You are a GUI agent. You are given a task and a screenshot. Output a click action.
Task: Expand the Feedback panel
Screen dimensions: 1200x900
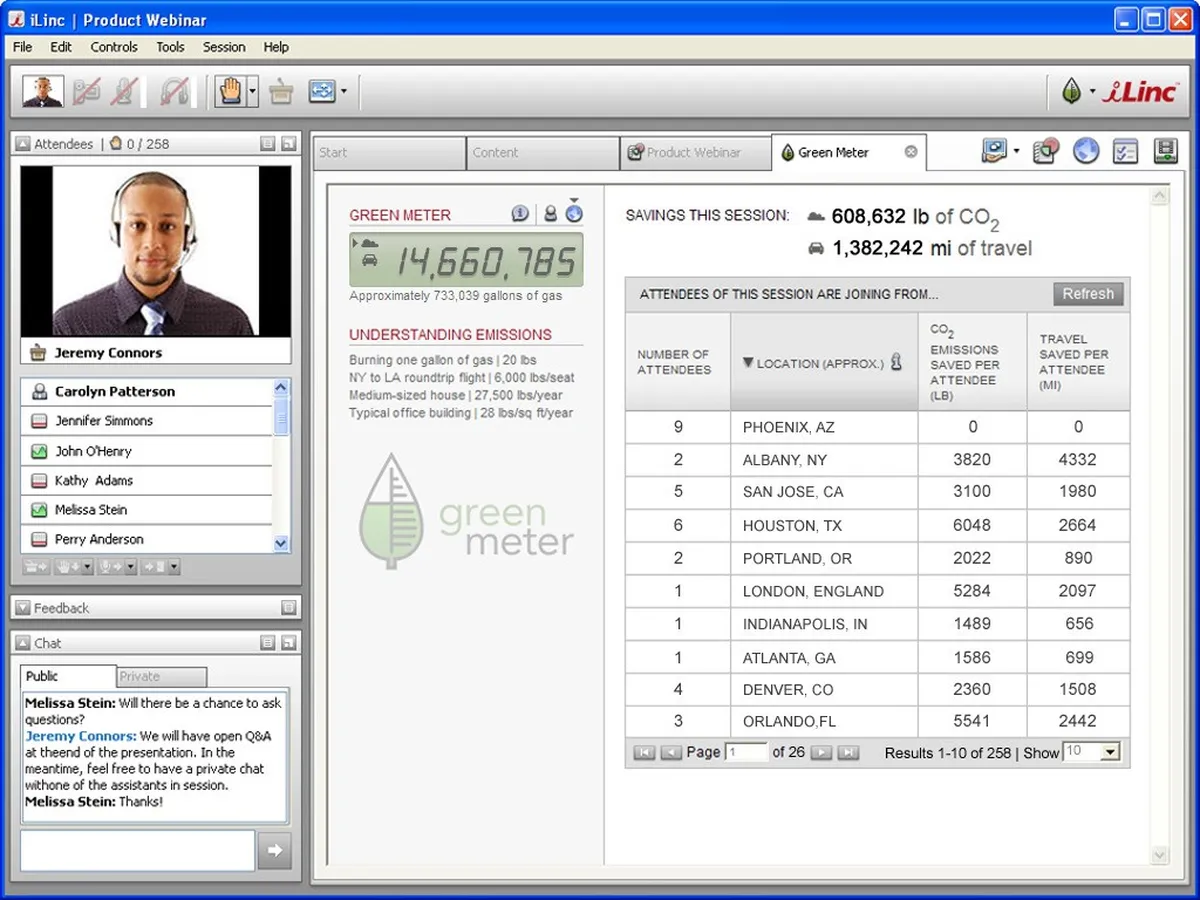(x=23, y=608)
